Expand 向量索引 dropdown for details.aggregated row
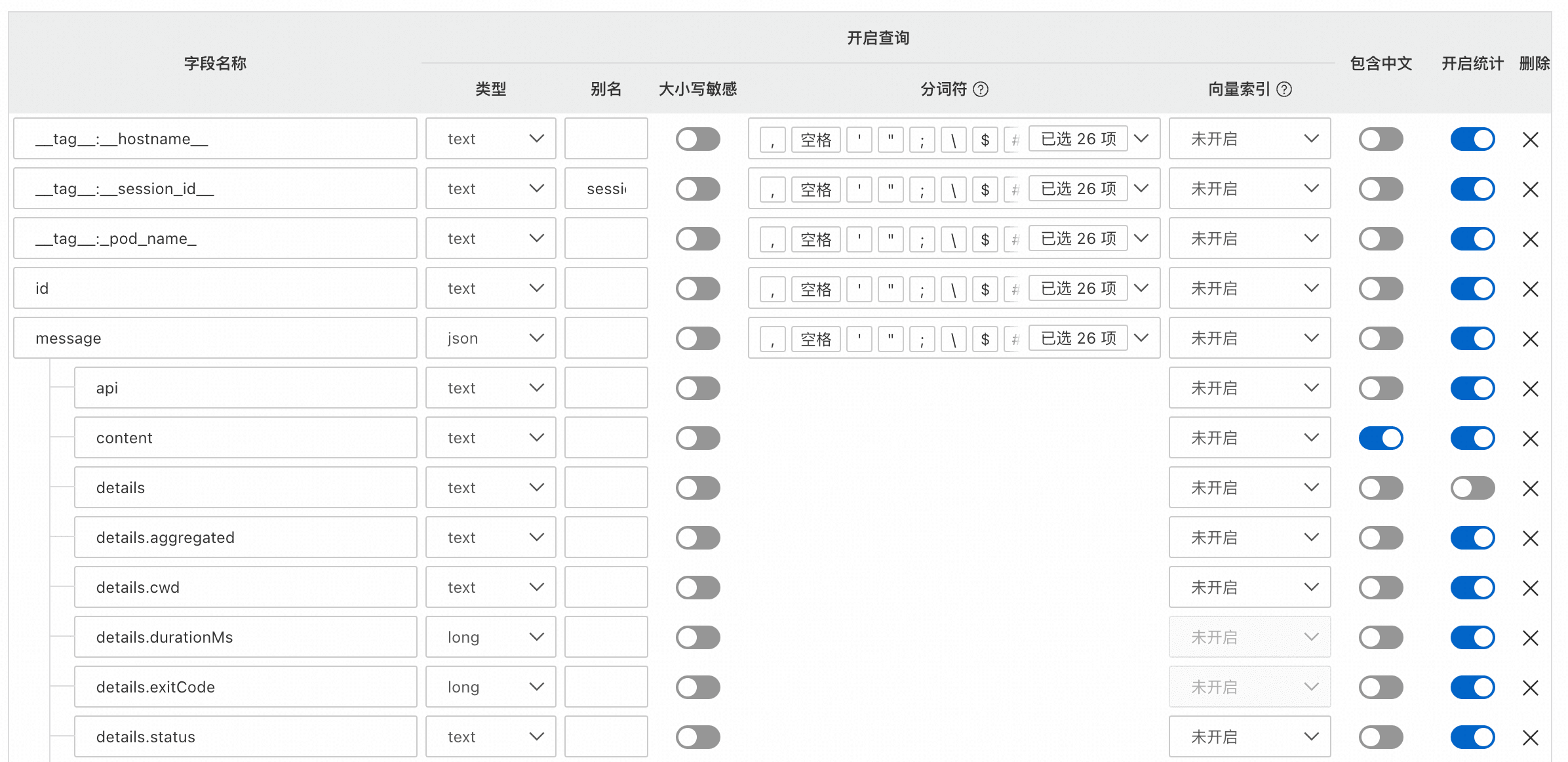Viewport: 1568px width, 762px height. tap(1249, 538)
